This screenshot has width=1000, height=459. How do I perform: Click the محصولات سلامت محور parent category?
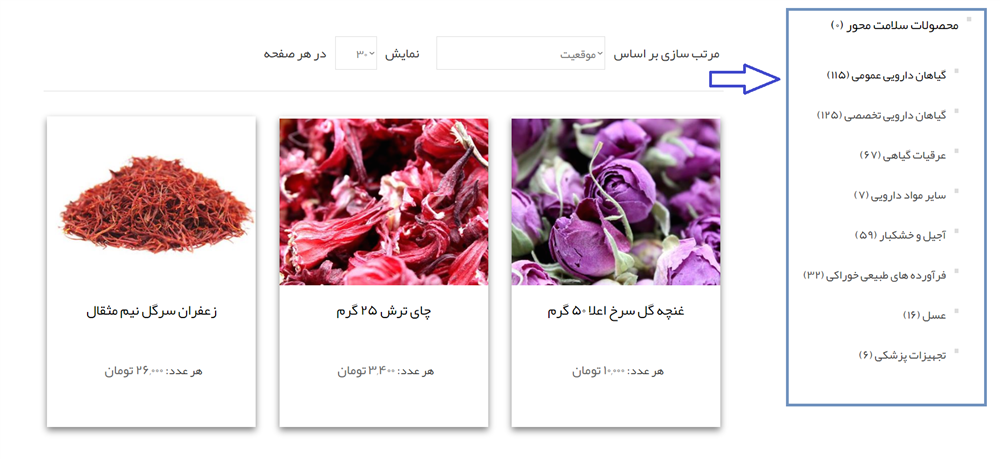pyautogui.click(x=895, y=26)
